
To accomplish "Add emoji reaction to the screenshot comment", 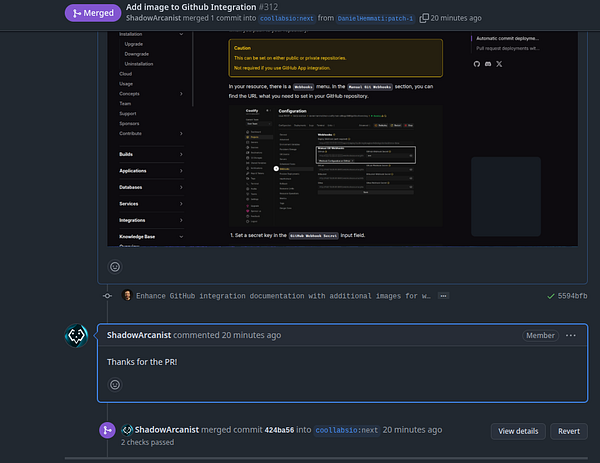I will pos(115,267).
